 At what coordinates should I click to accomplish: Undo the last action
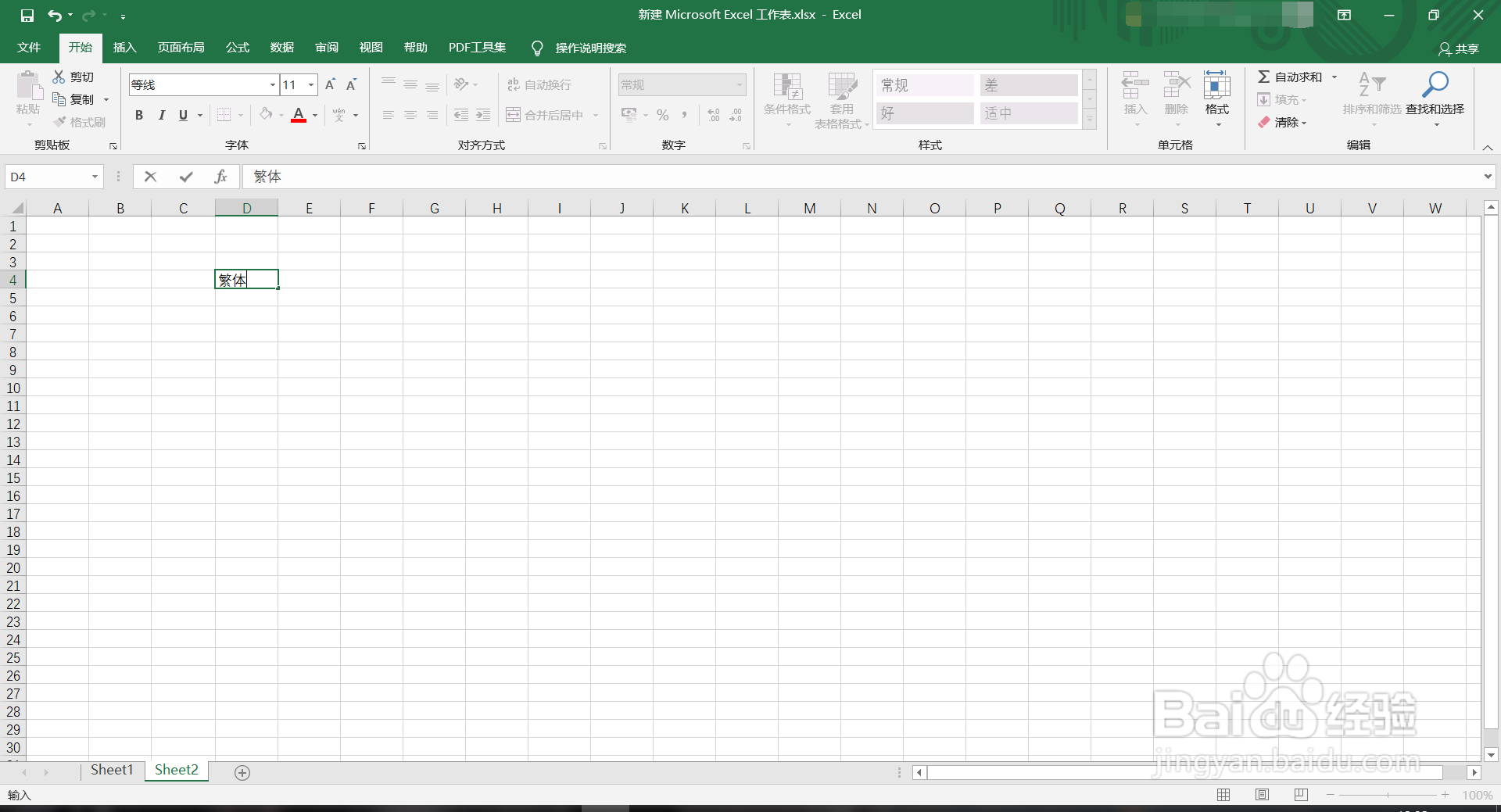coord(54,15)
